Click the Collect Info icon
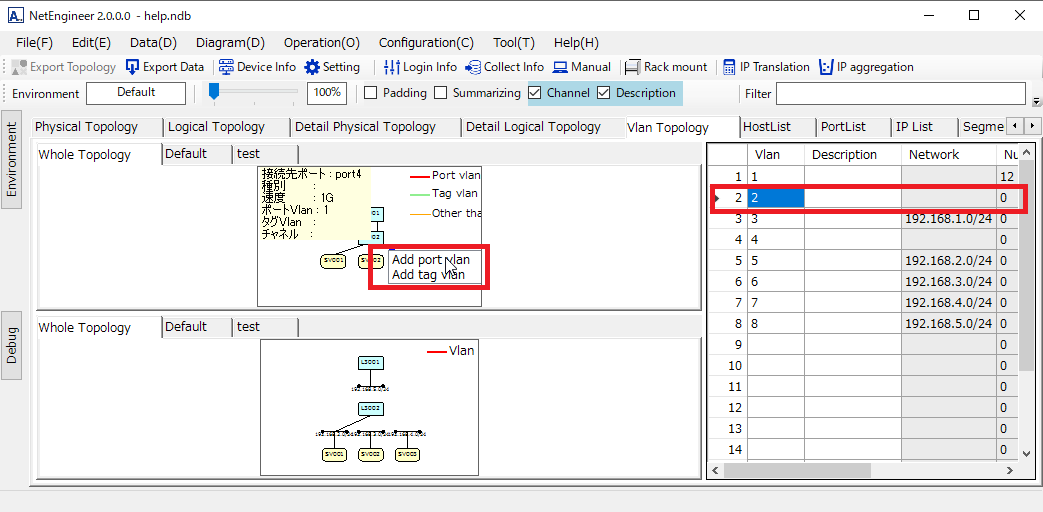 [x=473, y=67]
